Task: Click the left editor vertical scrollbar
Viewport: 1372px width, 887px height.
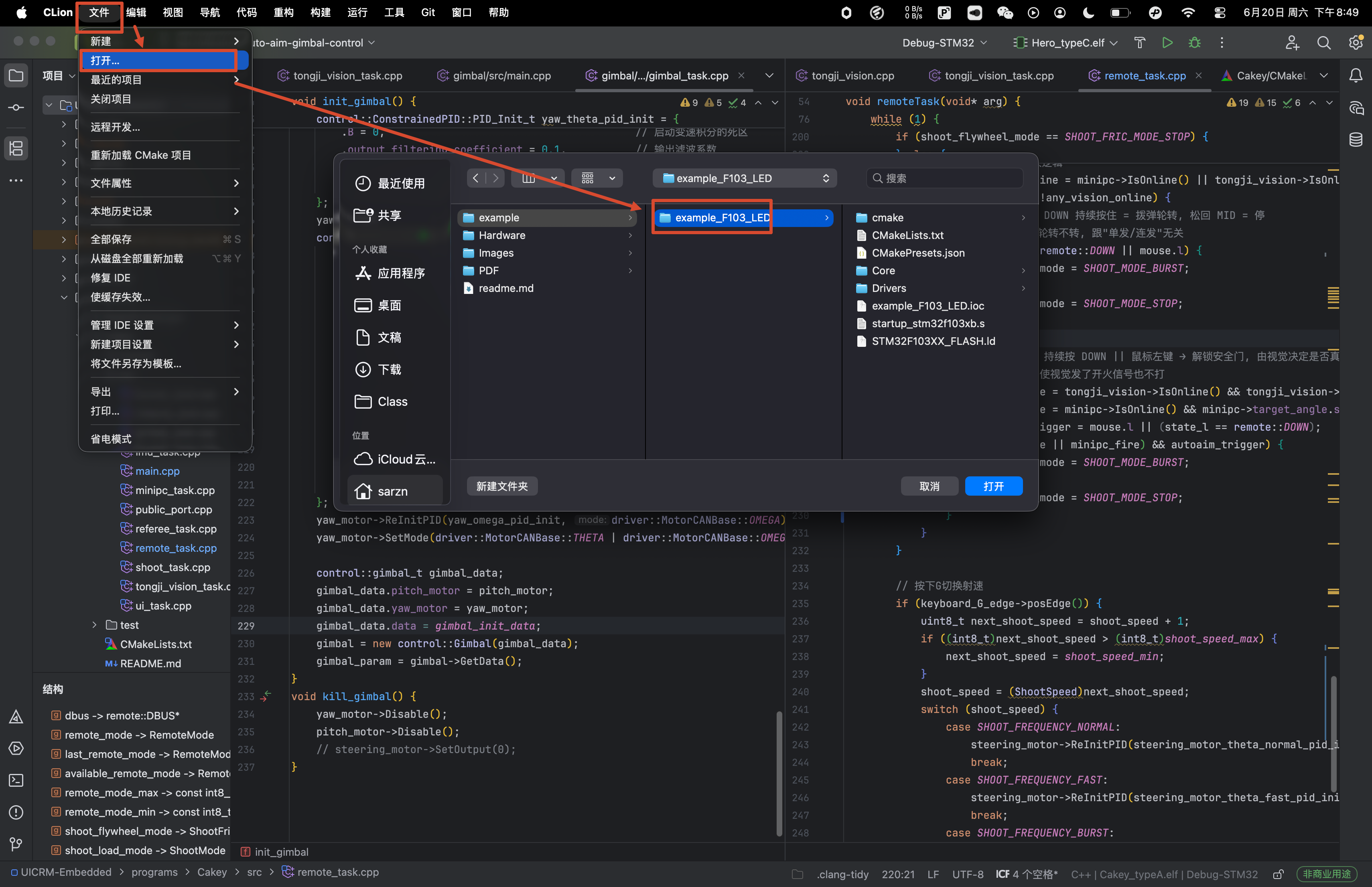Action: coord(779,773)
